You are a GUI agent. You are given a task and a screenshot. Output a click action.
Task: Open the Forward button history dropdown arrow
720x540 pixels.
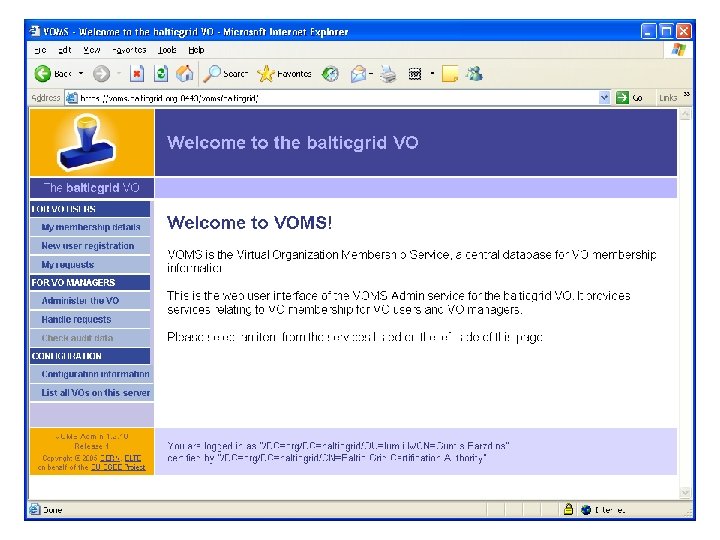[118, 73]
